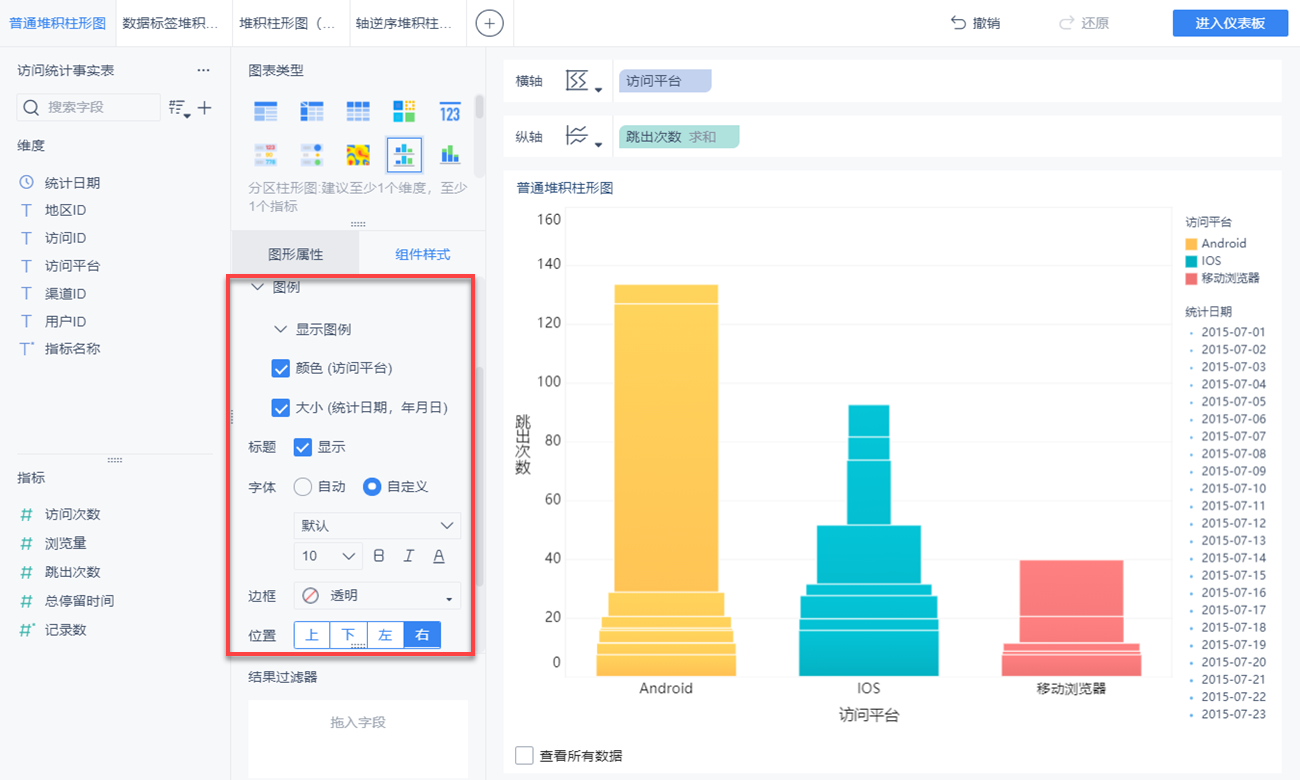Image resolution: width=1300 pixels, height=780 pixels.
Task: Open the 横轴 axis options dropdown
Action: (584, 81)
